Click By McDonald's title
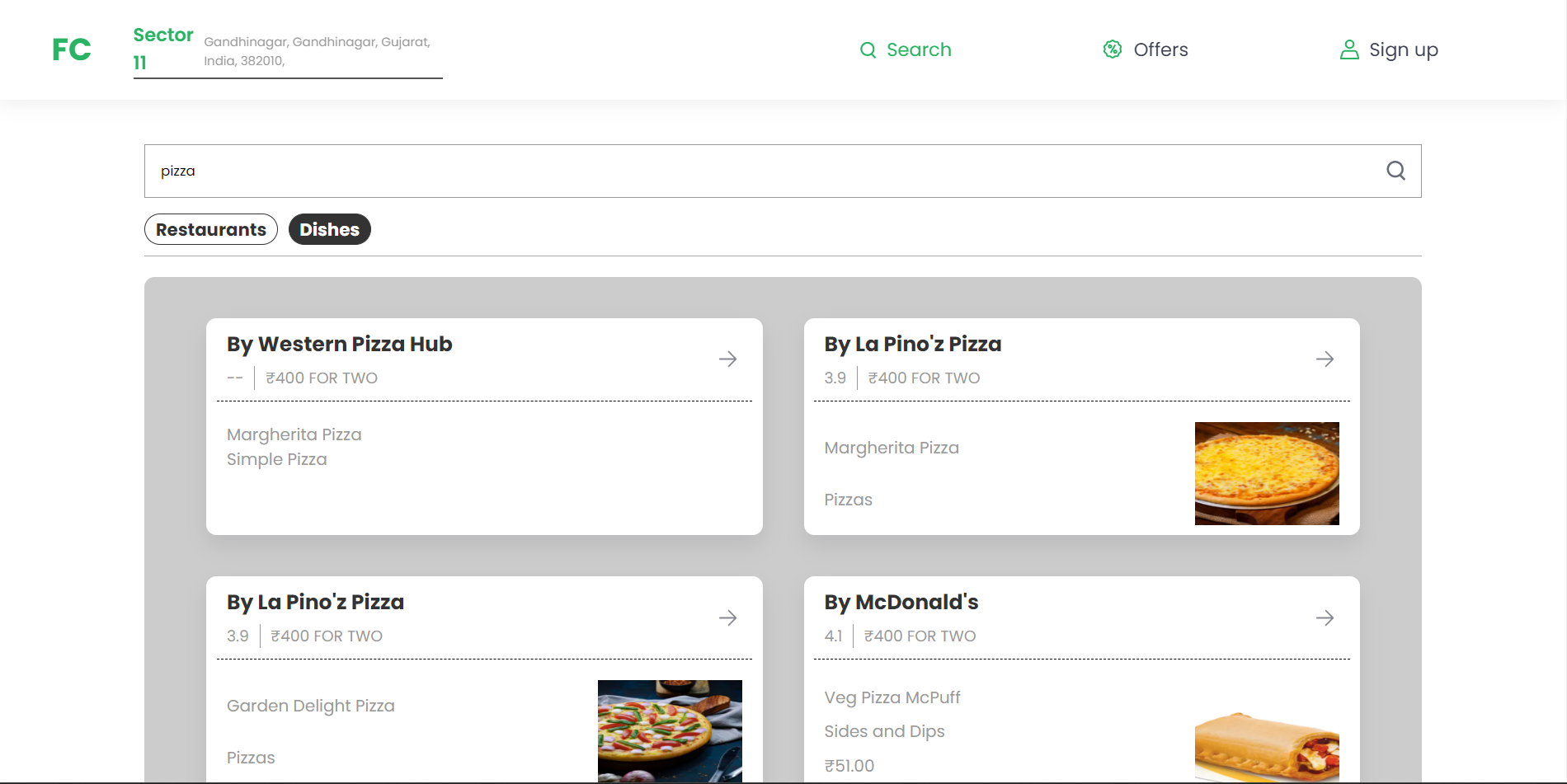 pos(901,602)
